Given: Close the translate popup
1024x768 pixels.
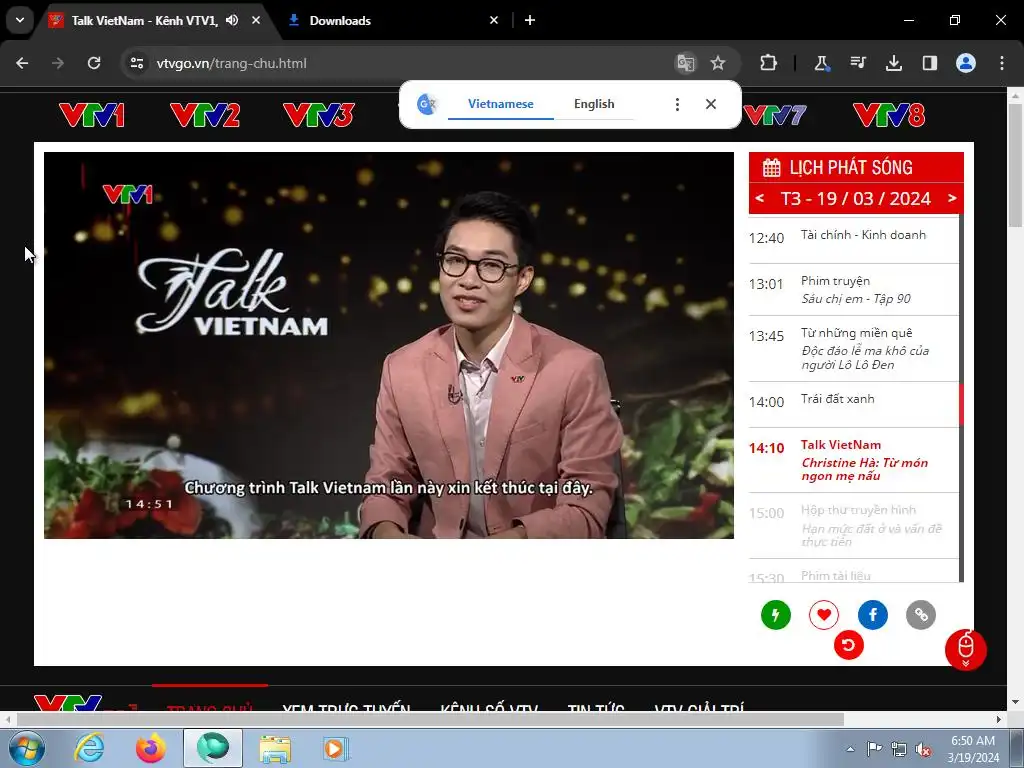Looking at the screenshot, I should click(x=711, y=104).
